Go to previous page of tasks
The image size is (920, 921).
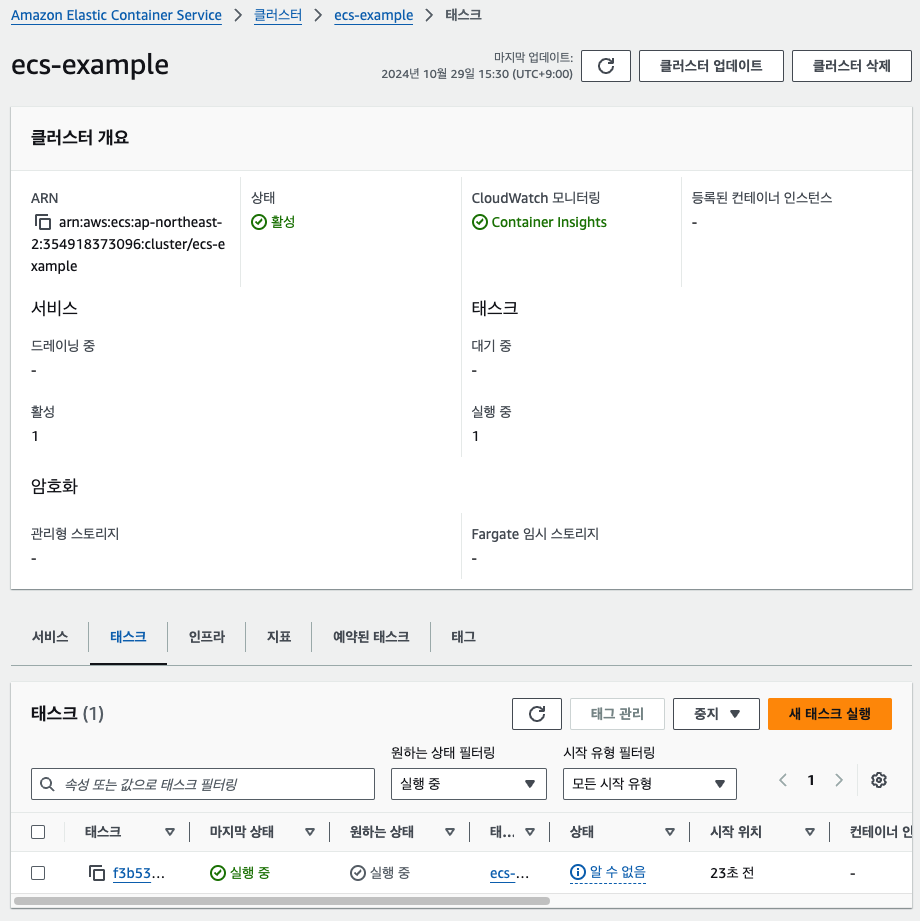[x=783, y=780]
